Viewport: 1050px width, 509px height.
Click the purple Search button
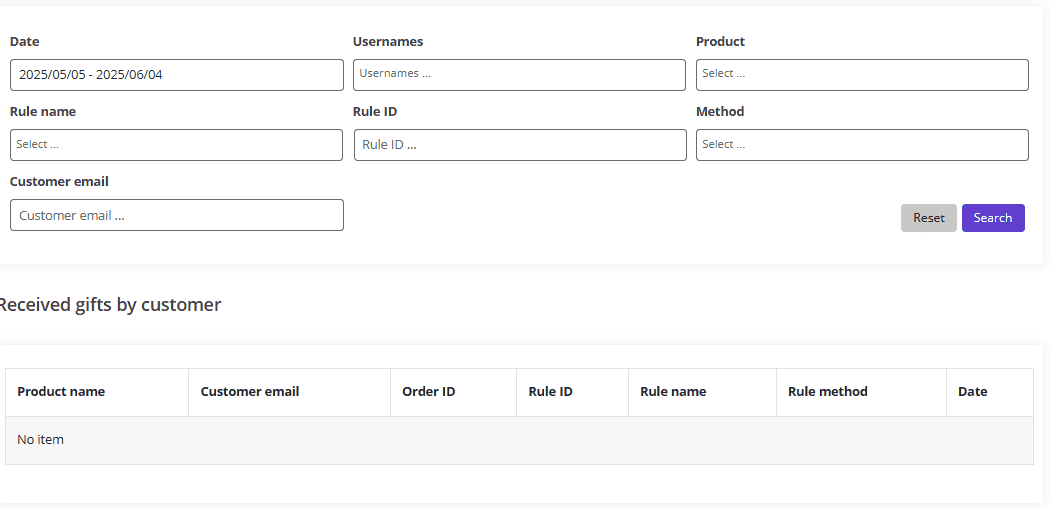(992, 218)
